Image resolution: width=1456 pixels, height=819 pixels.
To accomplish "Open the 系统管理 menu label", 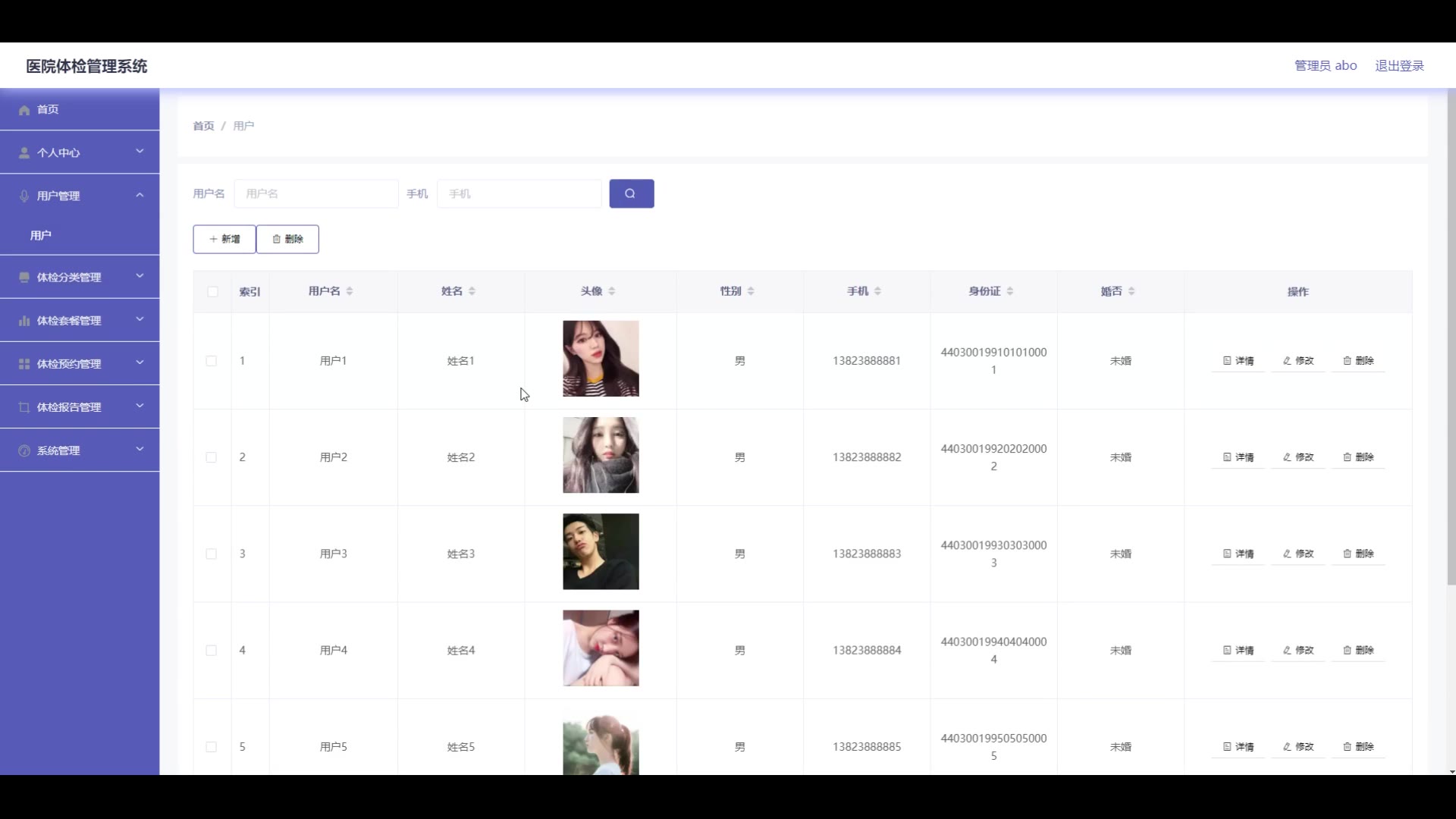I will tap(58, 451).
